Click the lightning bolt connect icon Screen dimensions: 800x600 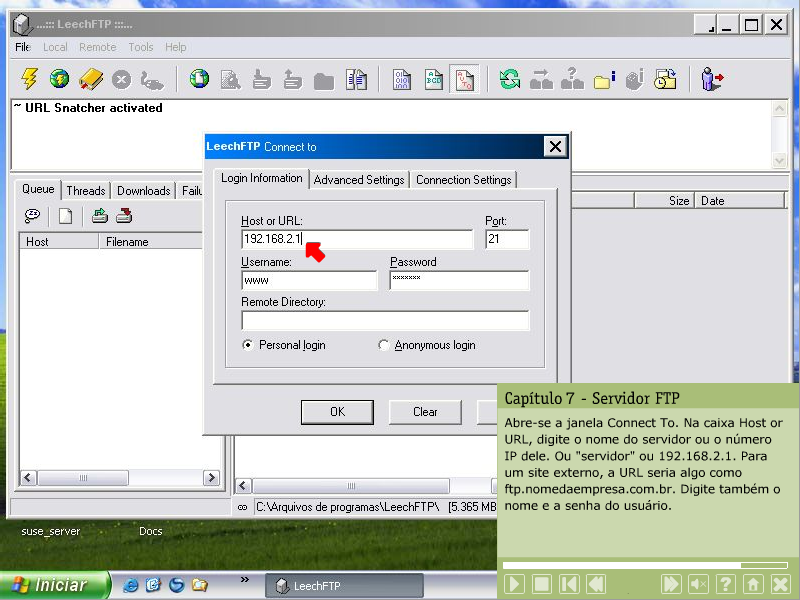tap(29, 79)
